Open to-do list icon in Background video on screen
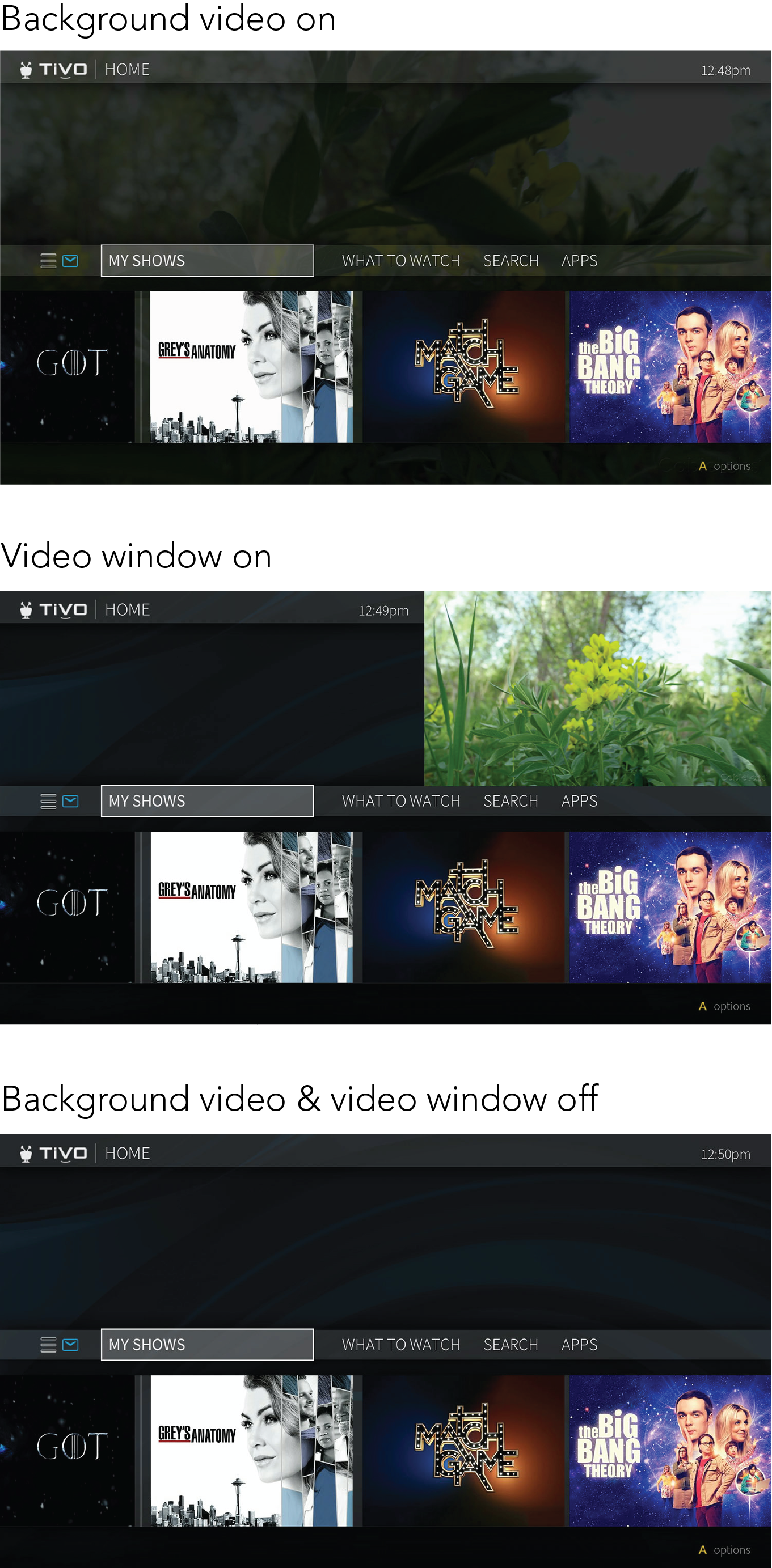This screenshot has width=772, height=1568. pos(48,261)
